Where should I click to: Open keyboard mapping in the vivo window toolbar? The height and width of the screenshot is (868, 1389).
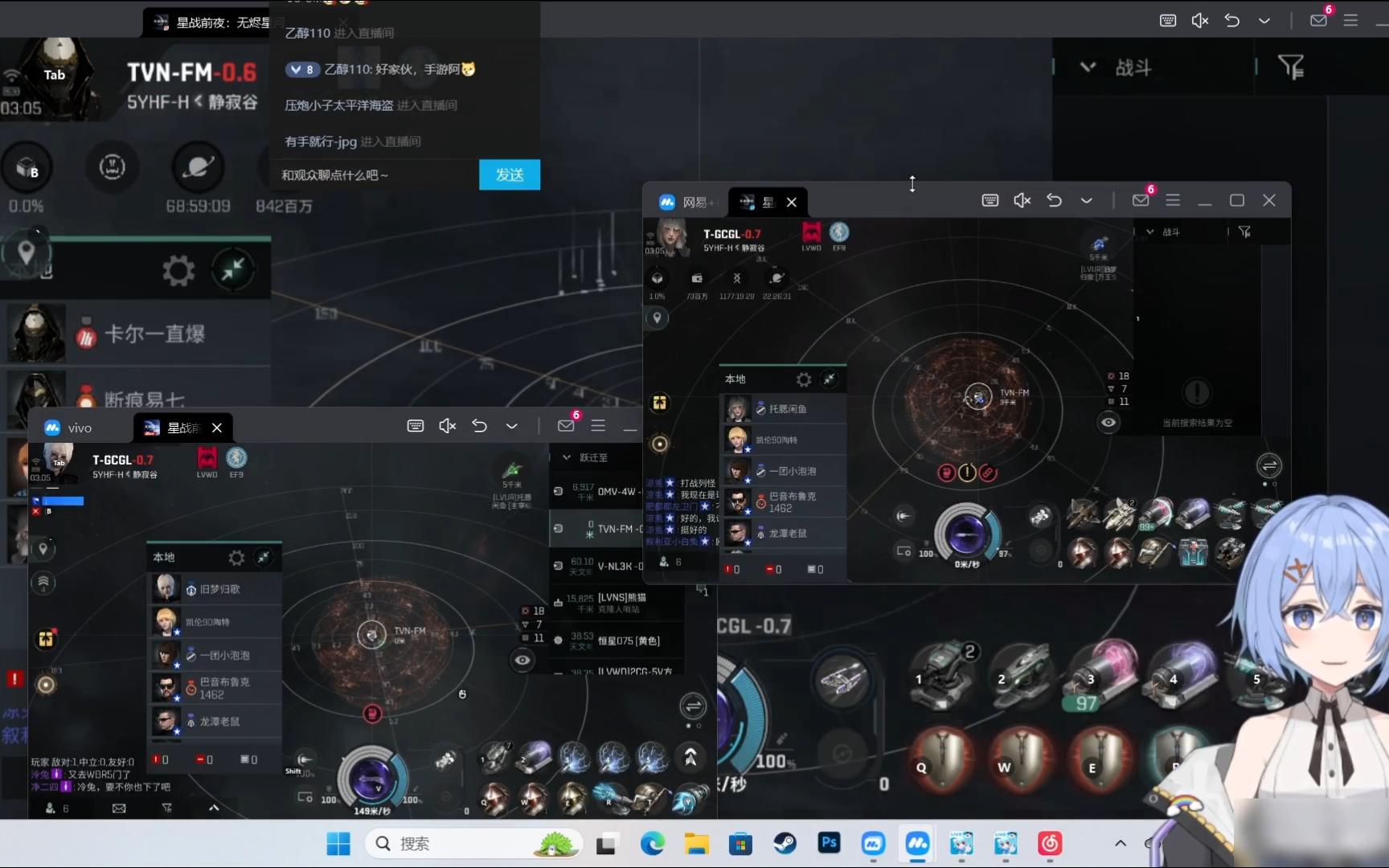click(x=416, y=426)
